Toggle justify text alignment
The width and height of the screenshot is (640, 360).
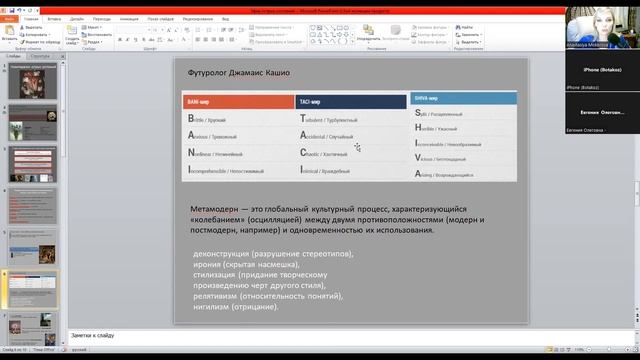click(221, 40)
